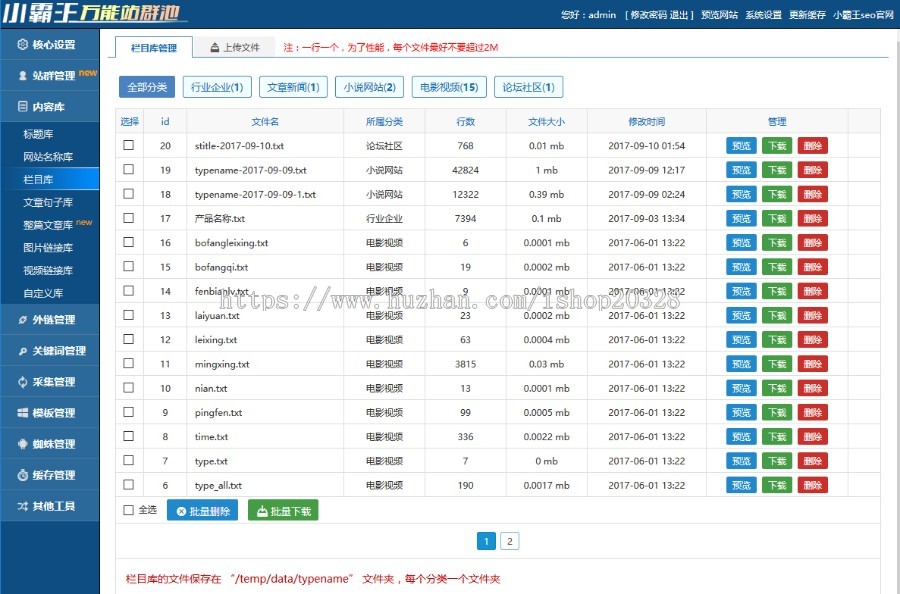Click the 批量删除 batch delete button
Image resolution: width=900 pixels, height=594 pixels.
pyautogui.click(x=203, y=510)
